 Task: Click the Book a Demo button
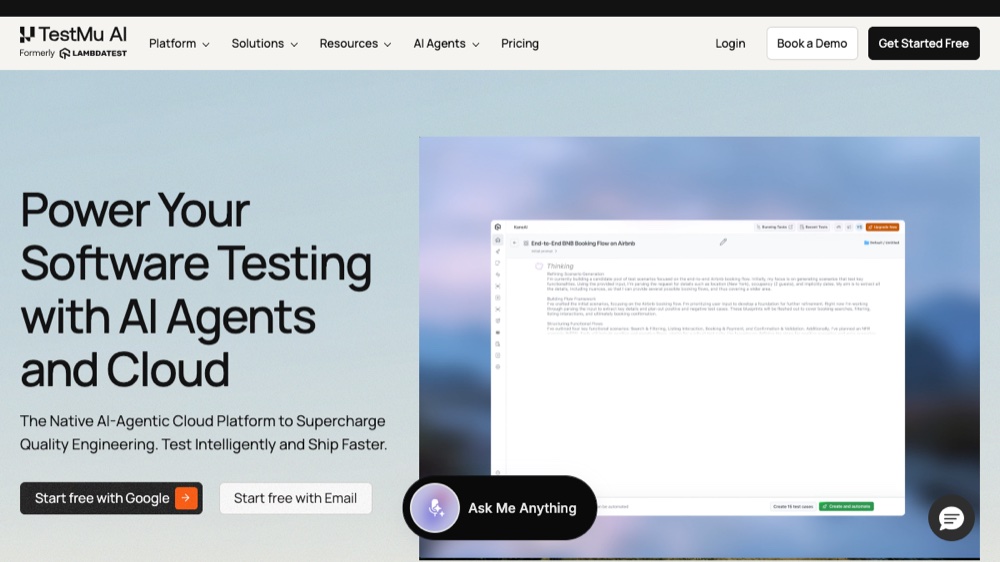(x=812, y=43)
